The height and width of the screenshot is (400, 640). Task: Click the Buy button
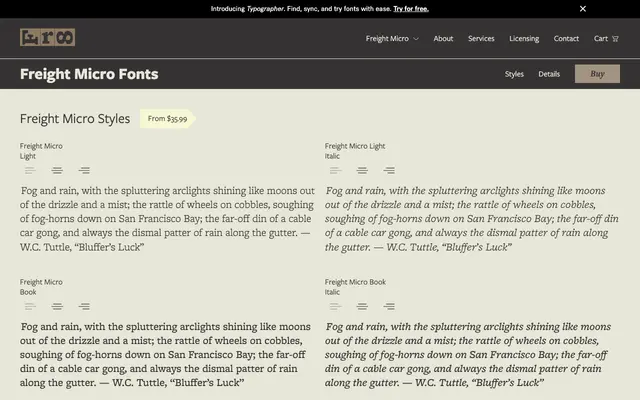(597, 74)
